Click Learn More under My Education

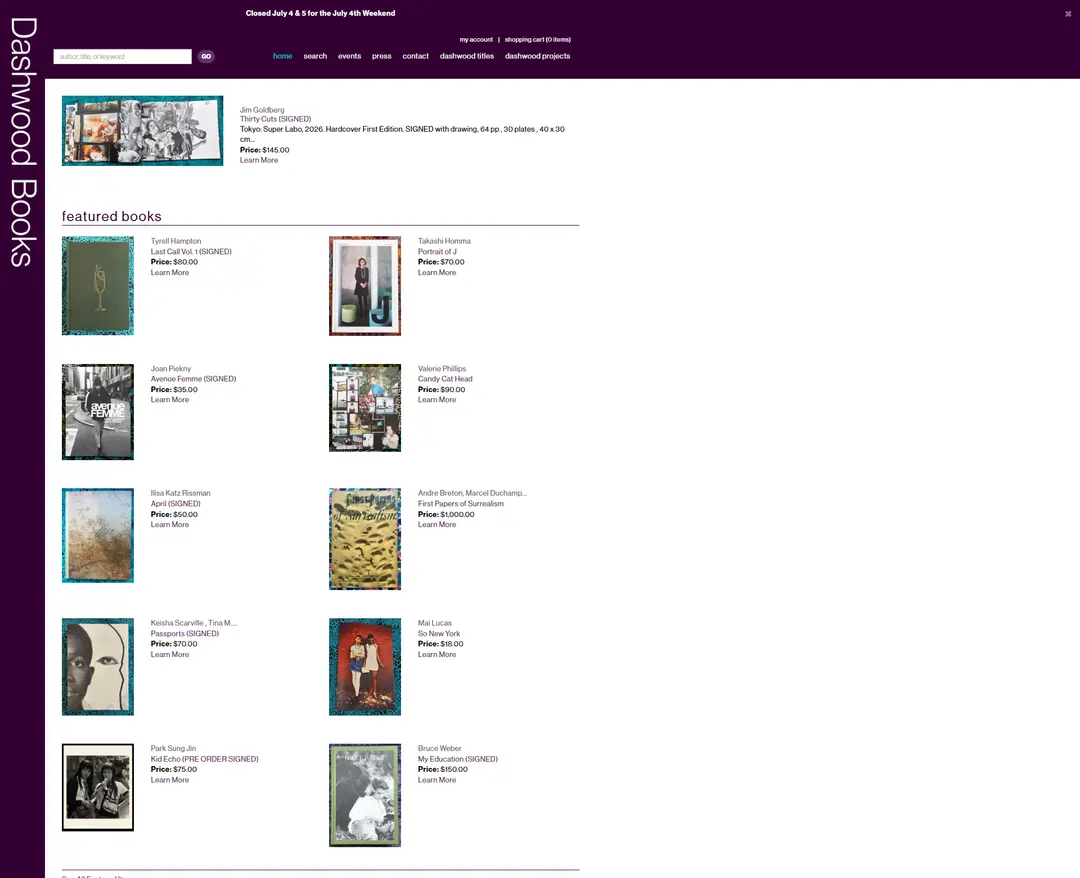[437, 780]
